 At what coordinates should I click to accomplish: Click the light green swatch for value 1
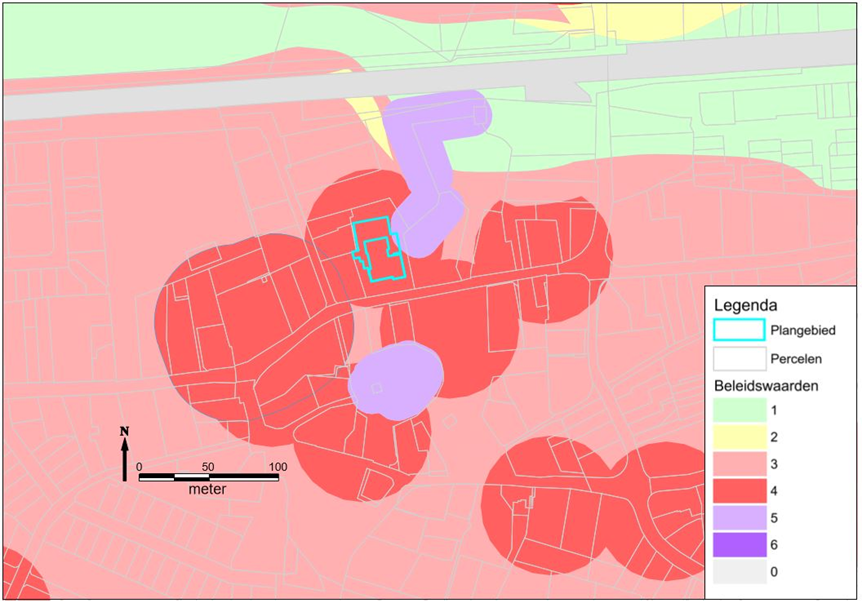click(739, 410)
